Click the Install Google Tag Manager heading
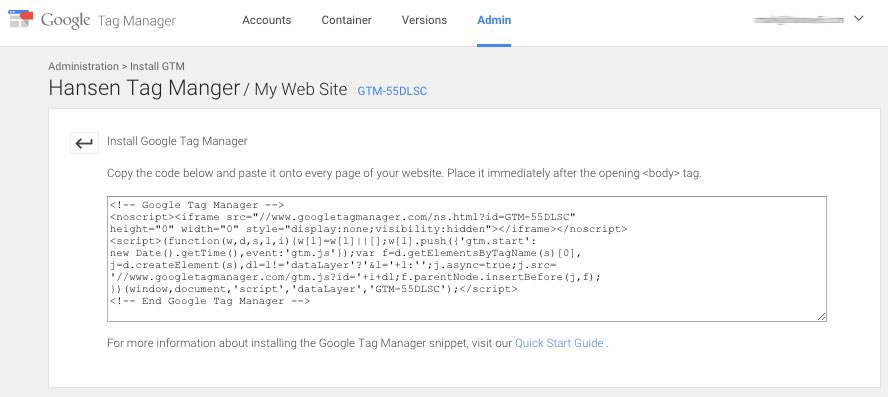The height and width of the screenshot is (397, 888). (x=177, y=141)
